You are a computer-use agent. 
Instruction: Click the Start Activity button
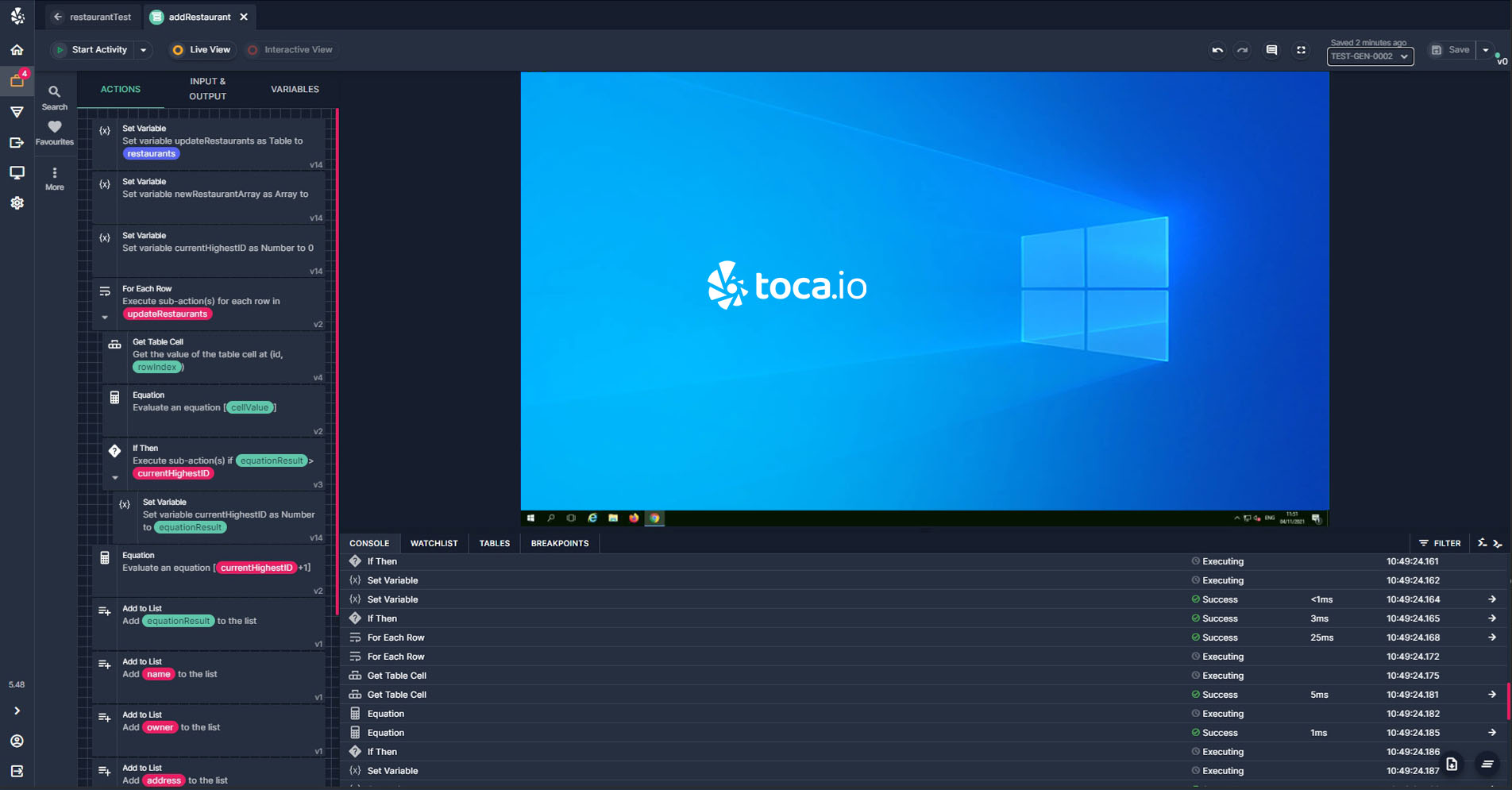(x=91, y=50)
